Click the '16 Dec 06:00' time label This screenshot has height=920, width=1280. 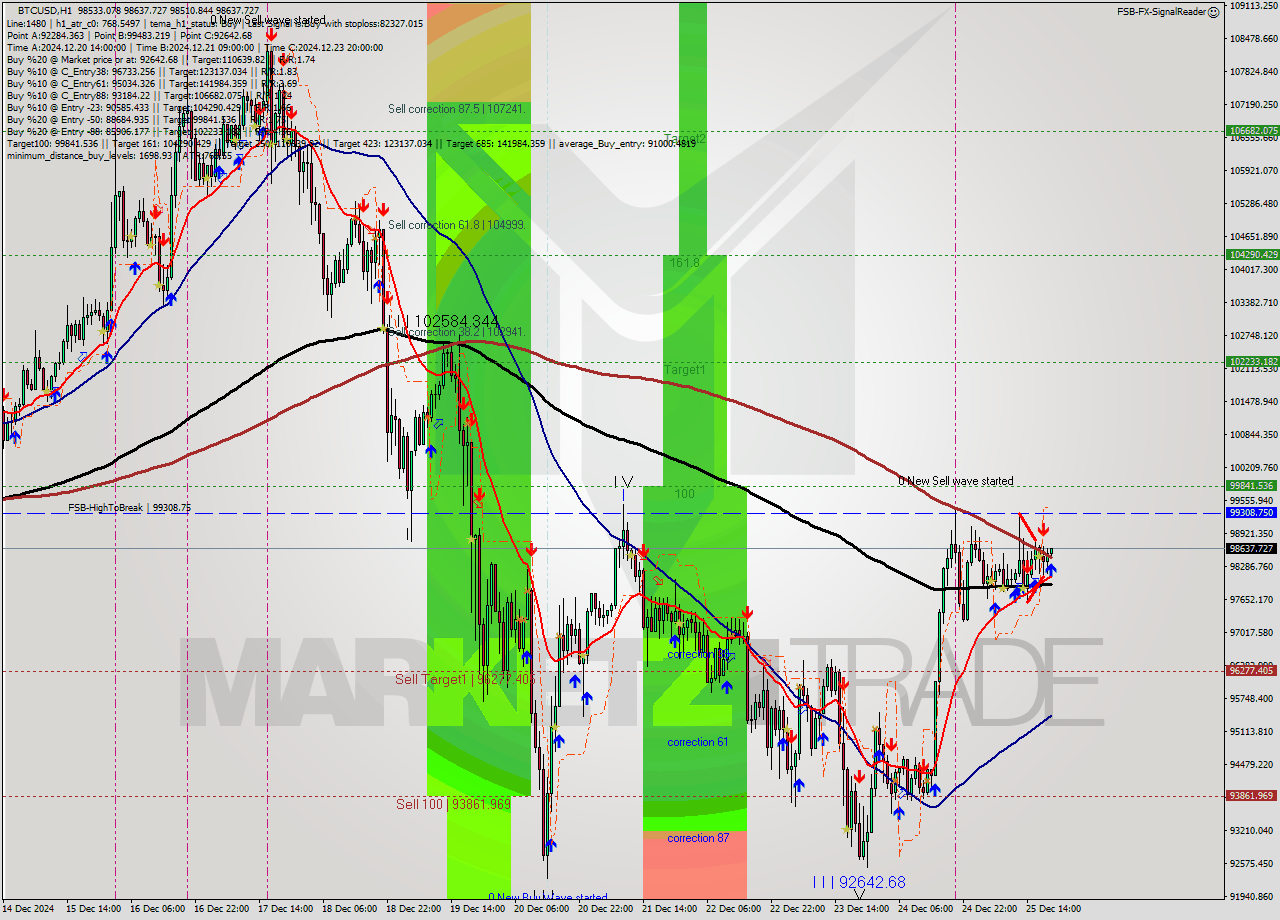tap(159, 909)
